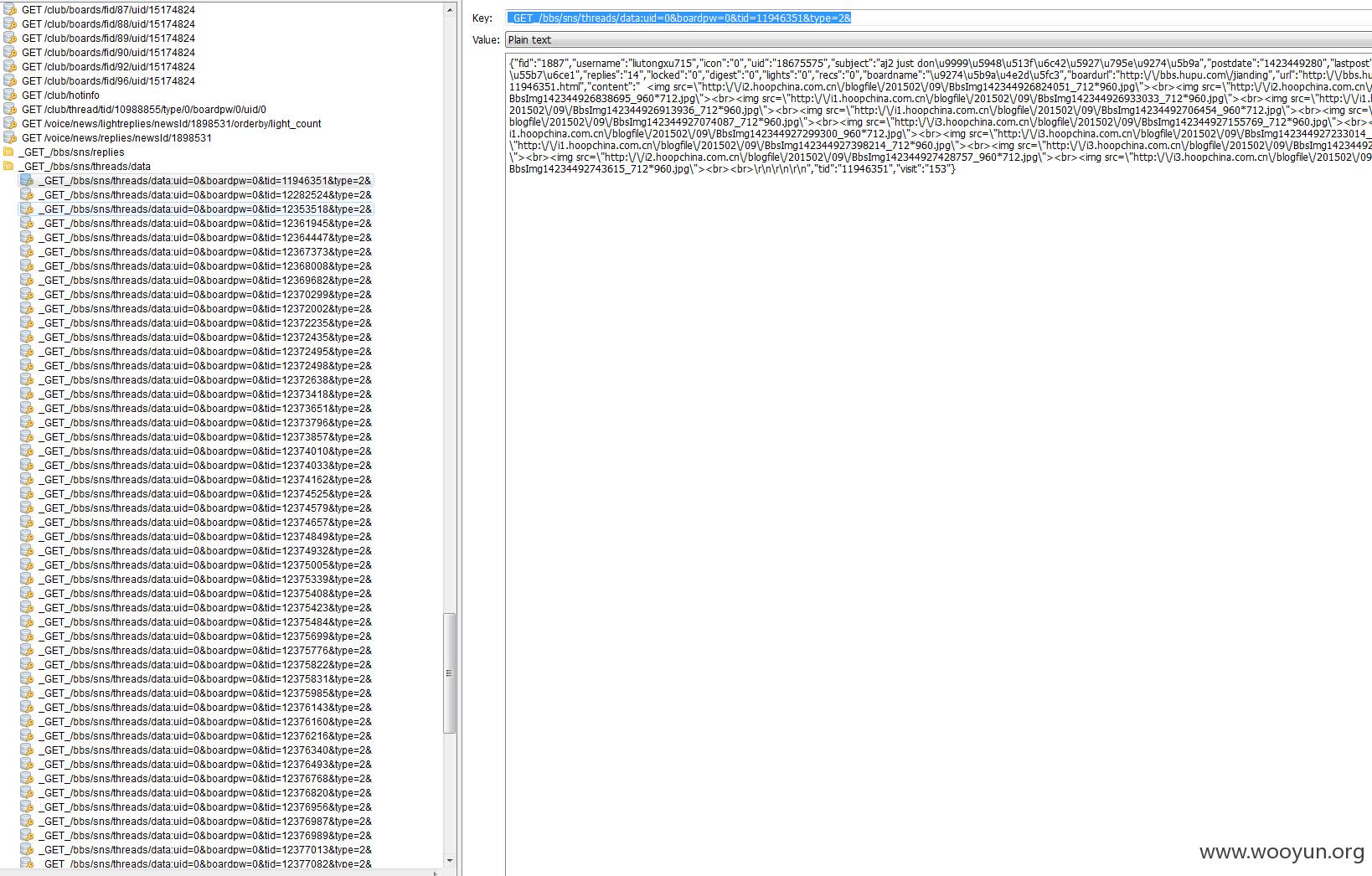
Task: Select key with tid=12372495
Action: pos(205,351)
